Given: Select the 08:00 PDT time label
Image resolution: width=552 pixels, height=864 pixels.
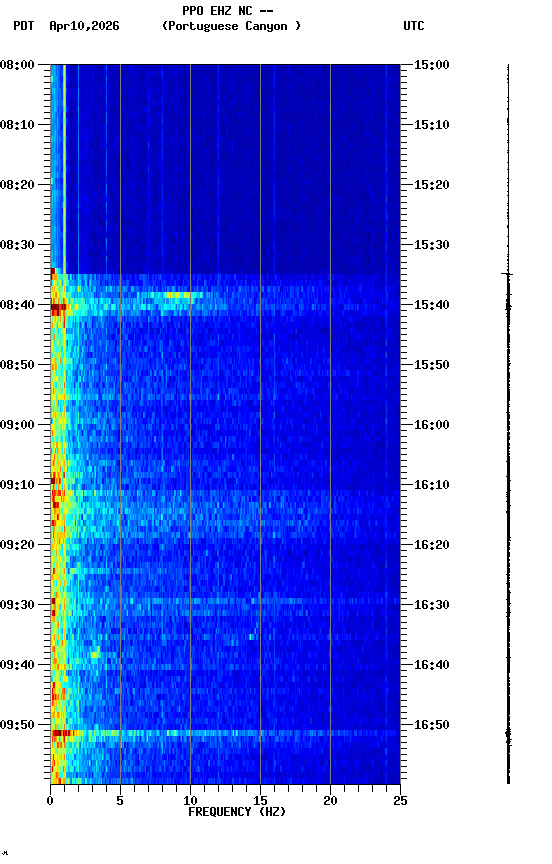Looking at the screenshot, I should click(17, 65).
